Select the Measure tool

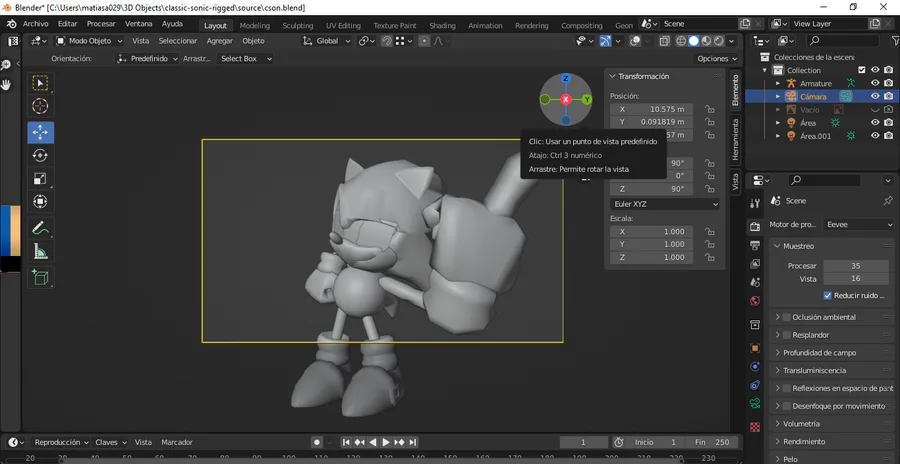tap(40, 251)
